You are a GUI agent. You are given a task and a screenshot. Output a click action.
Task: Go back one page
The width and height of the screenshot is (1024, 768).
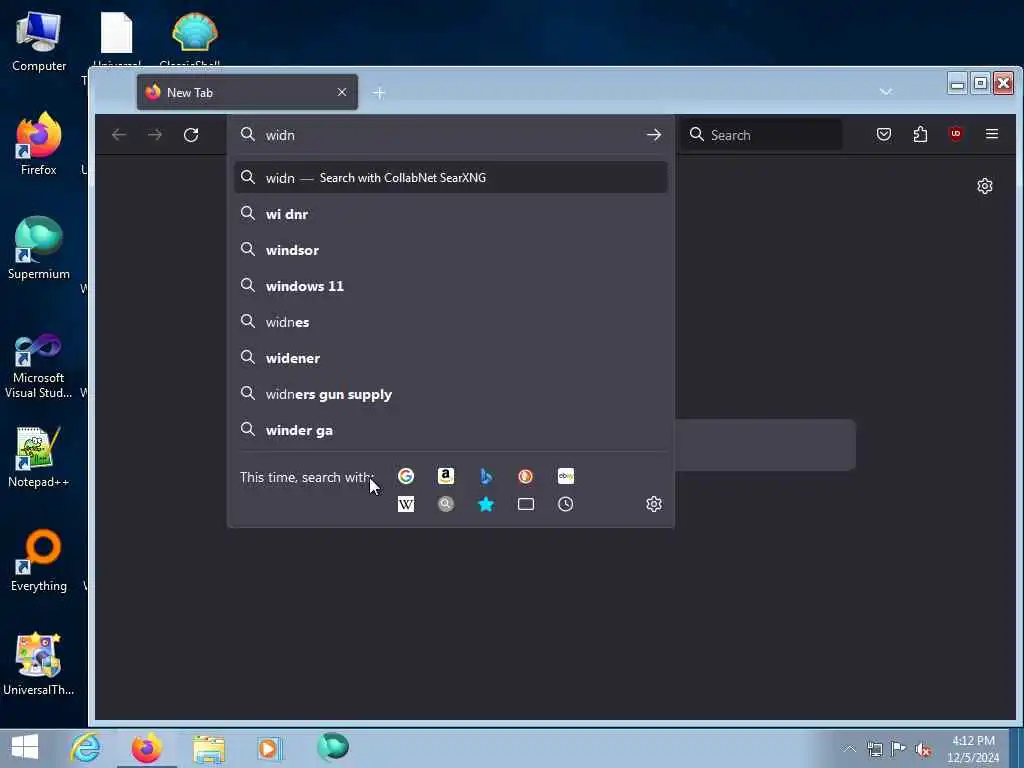(119, 135)
